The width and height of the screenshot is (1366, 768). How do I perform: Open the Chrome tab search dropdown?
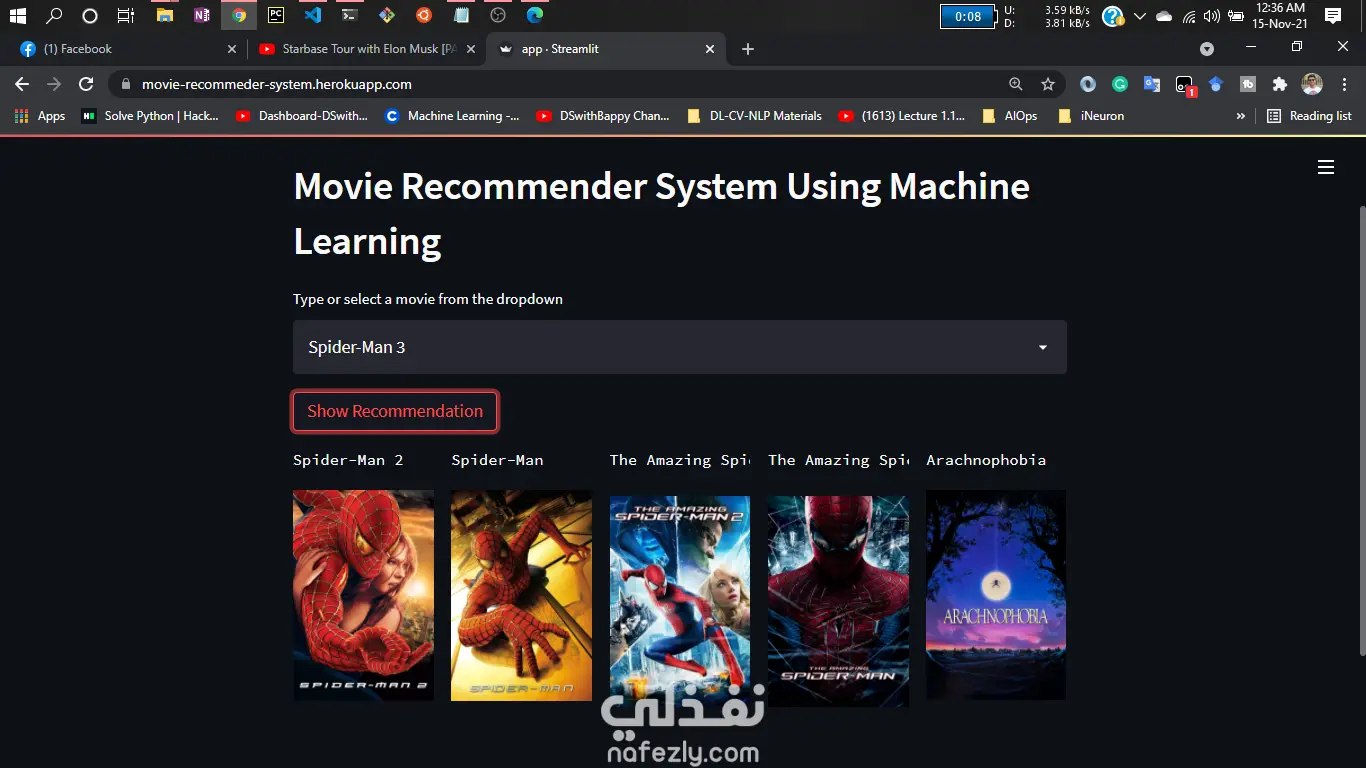[1207, 49]
